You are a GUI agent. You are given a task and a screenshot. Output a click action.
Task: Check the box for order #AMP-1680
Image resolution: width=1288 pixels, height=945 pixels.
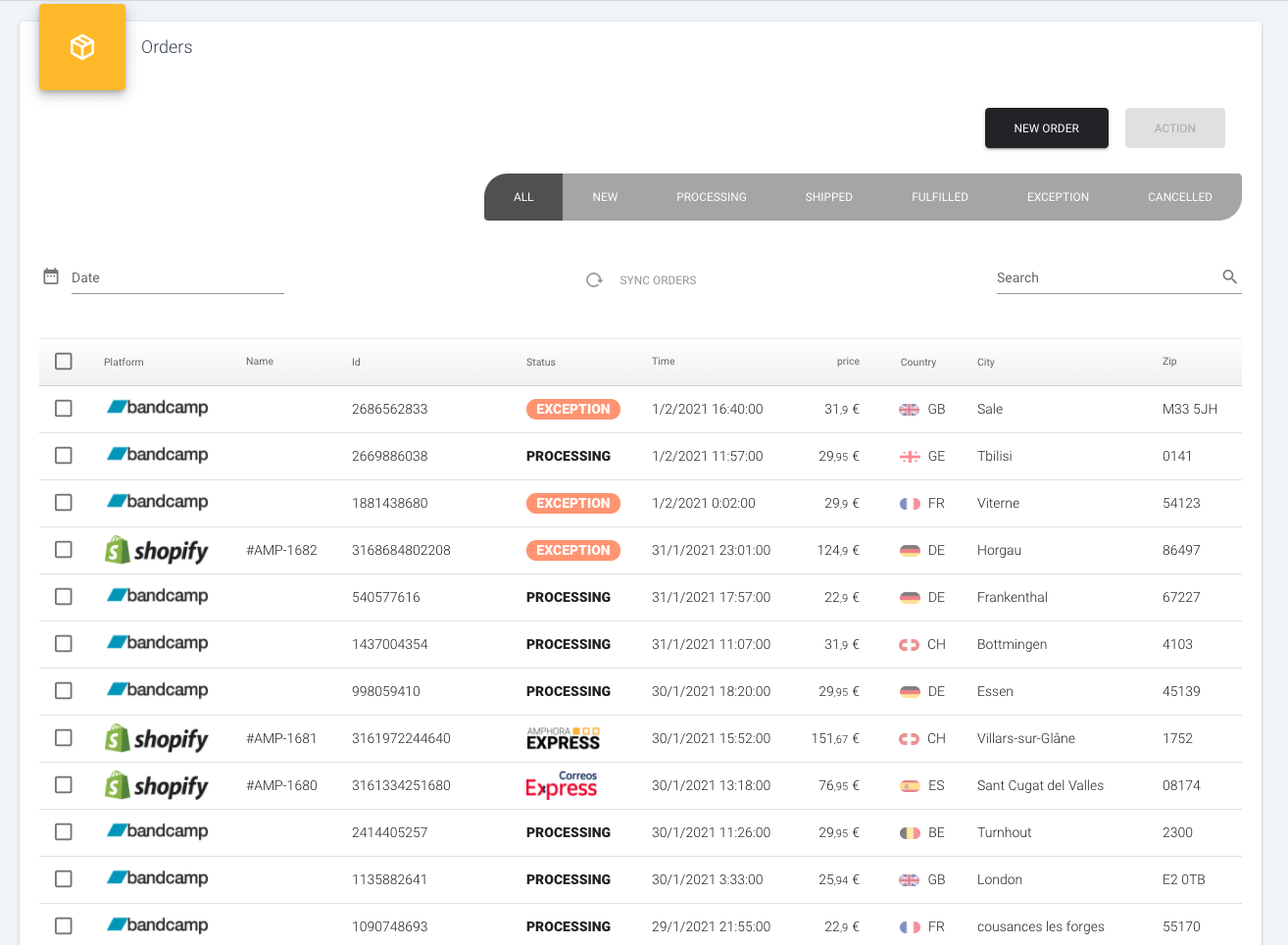64,785
